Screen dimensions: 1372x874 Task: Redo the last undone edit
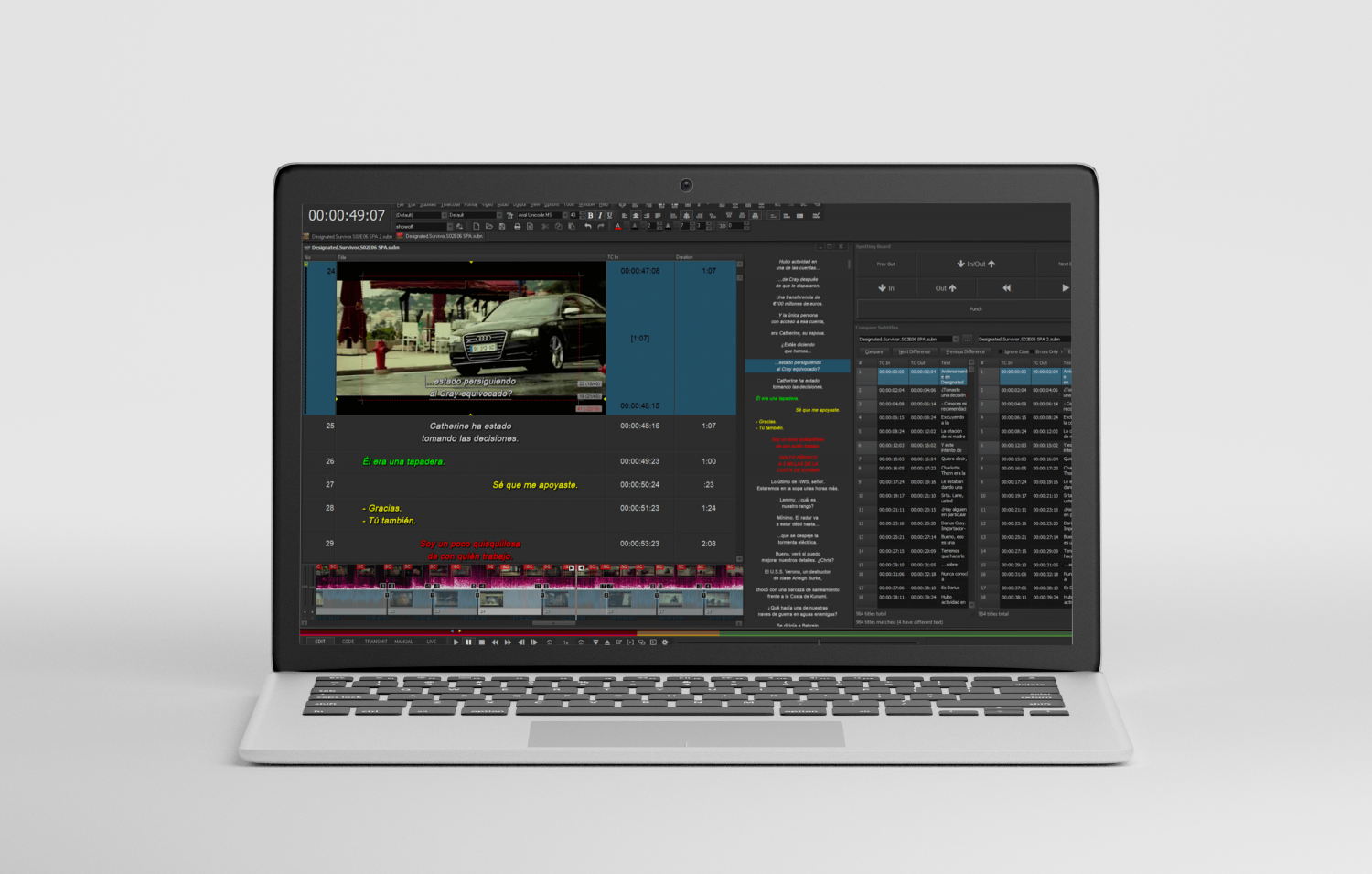pos(601,226)
